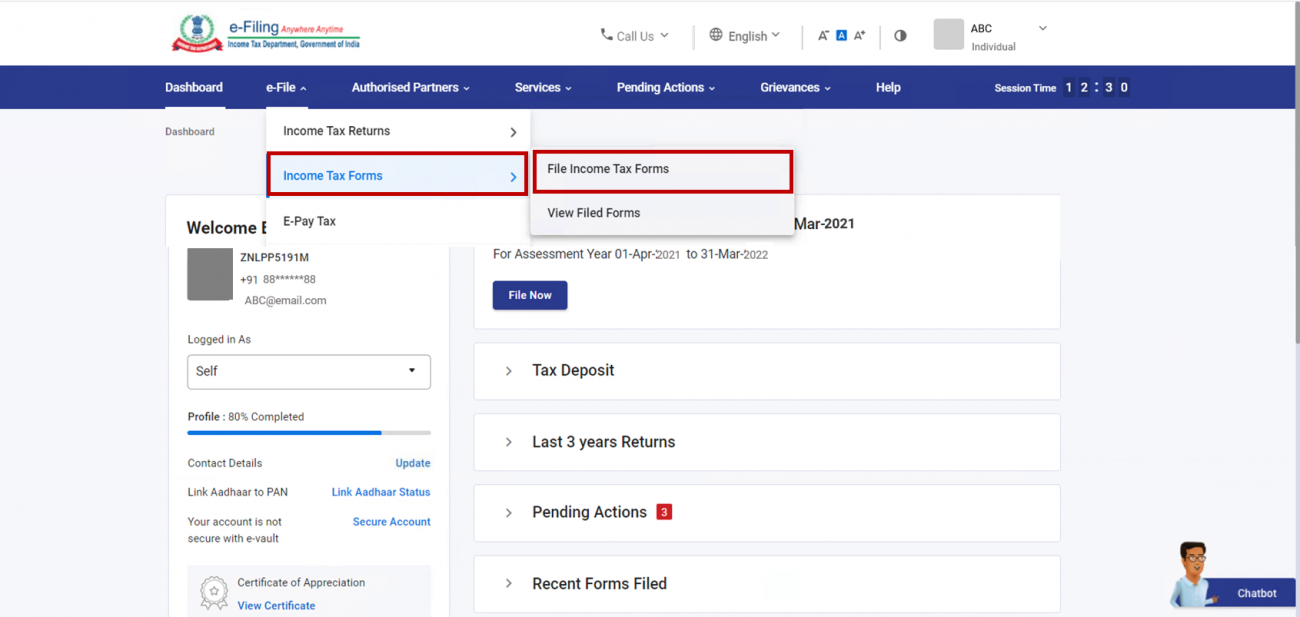Click the Call Us phone icon
Screen dimensions: 1300x617
[606, 35]
